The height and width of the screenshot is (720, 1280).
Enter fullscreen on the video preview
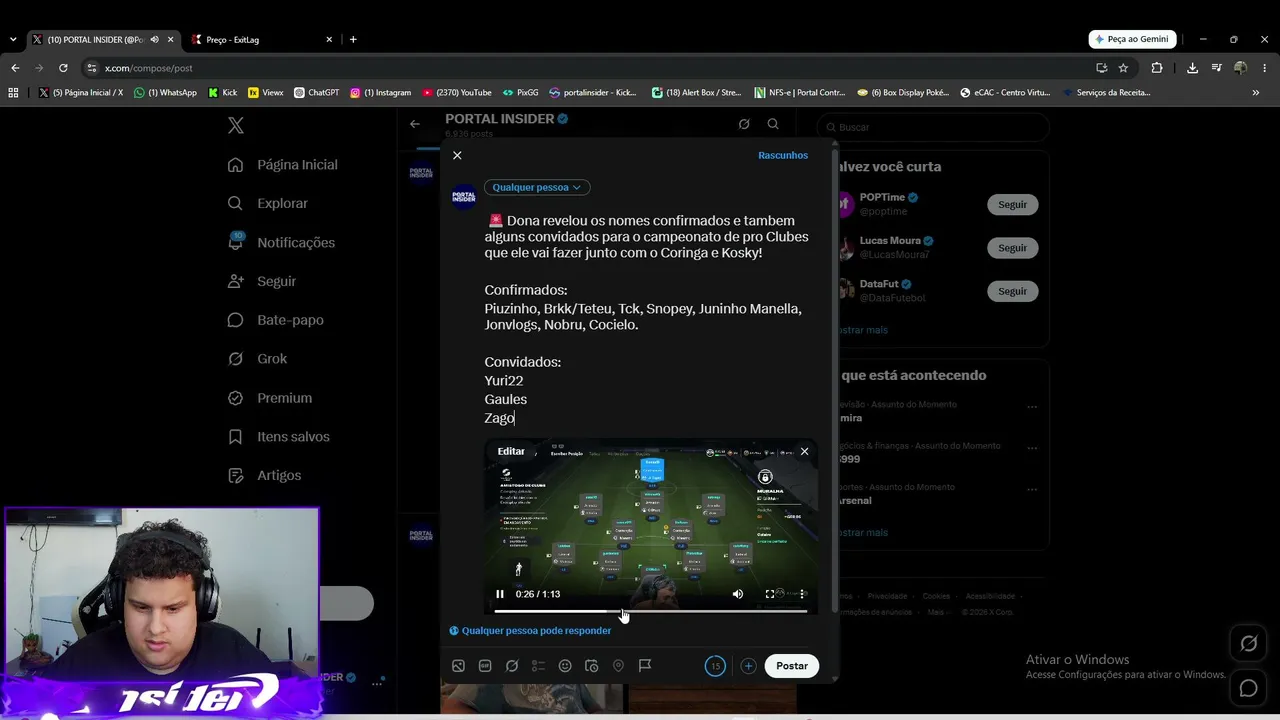click(770, 594)
